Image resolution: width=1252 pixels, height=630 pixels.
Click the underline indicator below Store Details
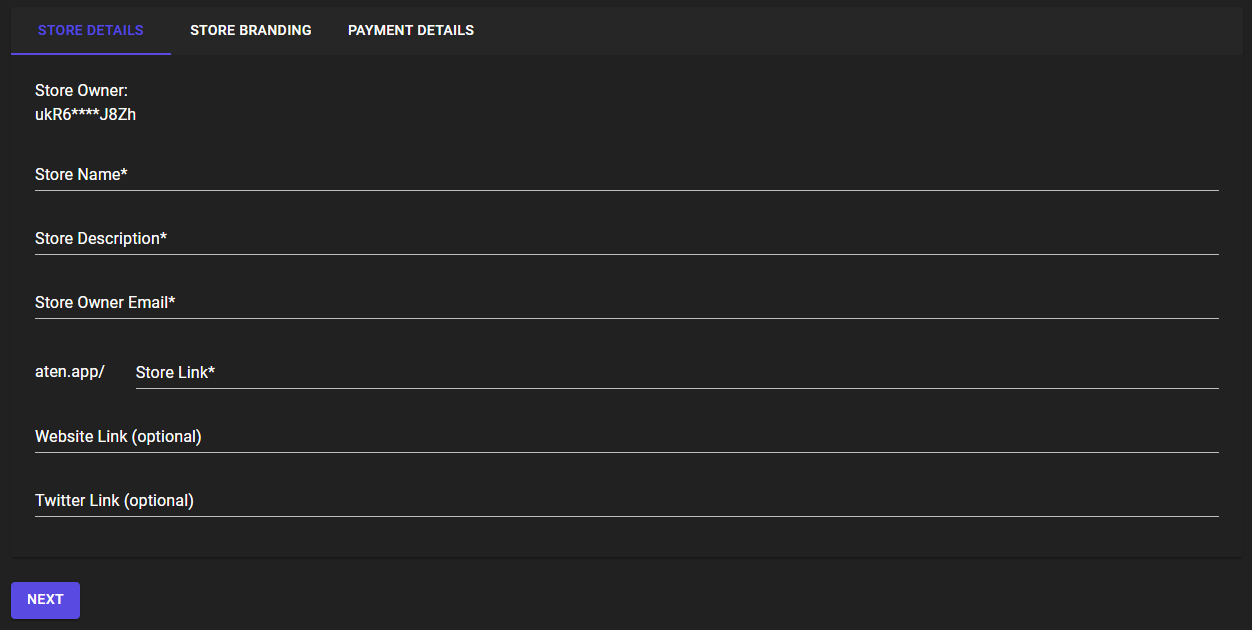(91, 54)
